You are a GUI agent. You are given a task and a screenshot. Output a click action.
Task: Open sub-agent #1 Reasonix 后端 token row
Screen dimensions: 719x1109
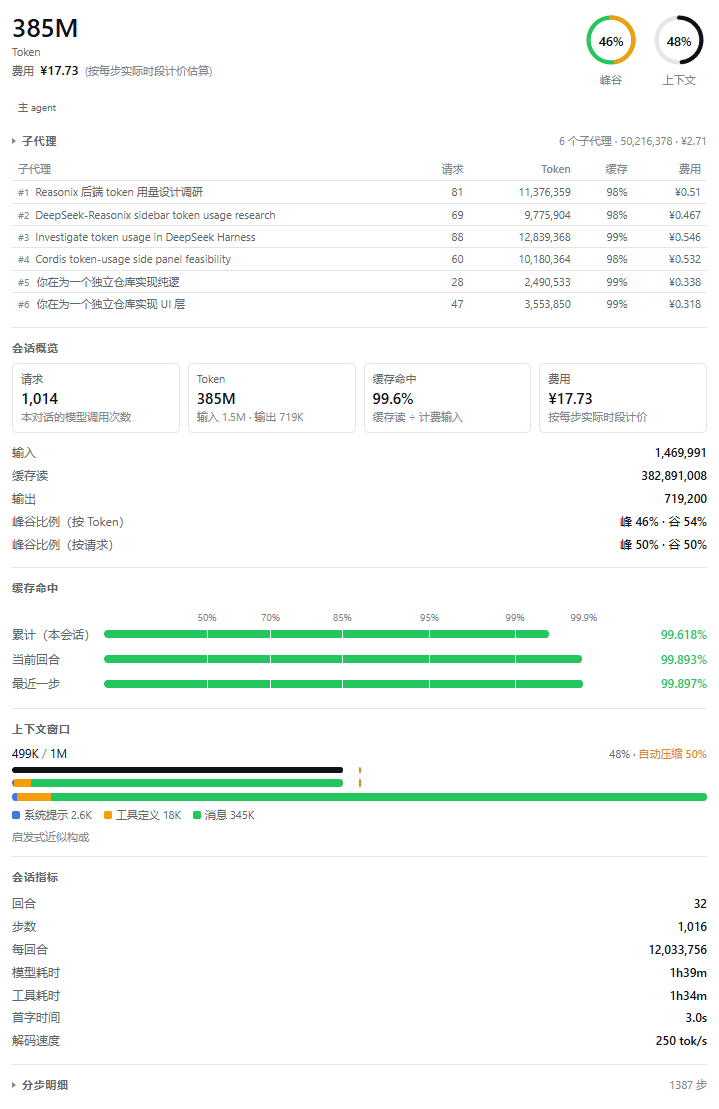(359, 192)
